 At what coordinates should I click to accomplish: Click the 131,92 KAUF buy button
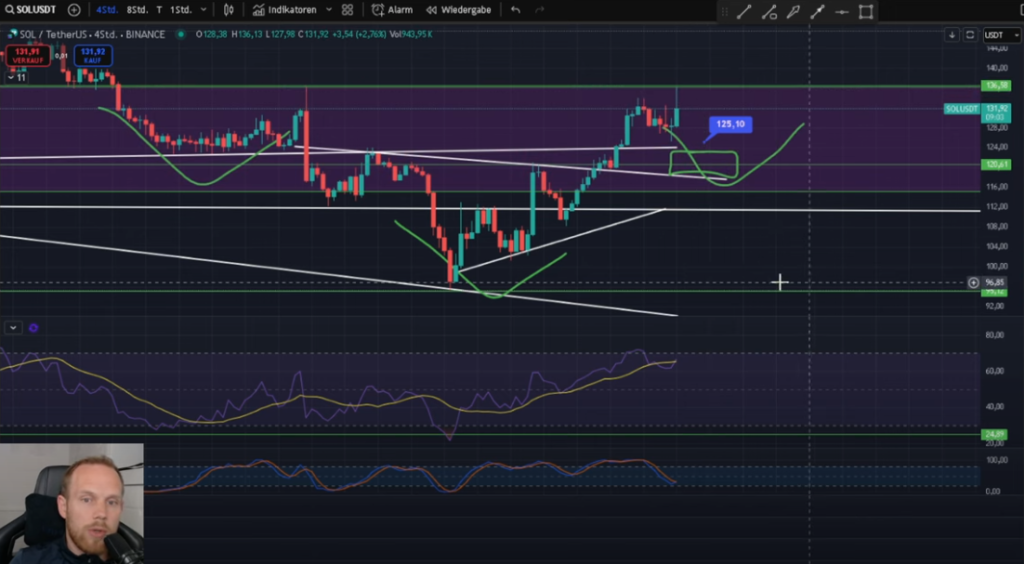(93, 55)
